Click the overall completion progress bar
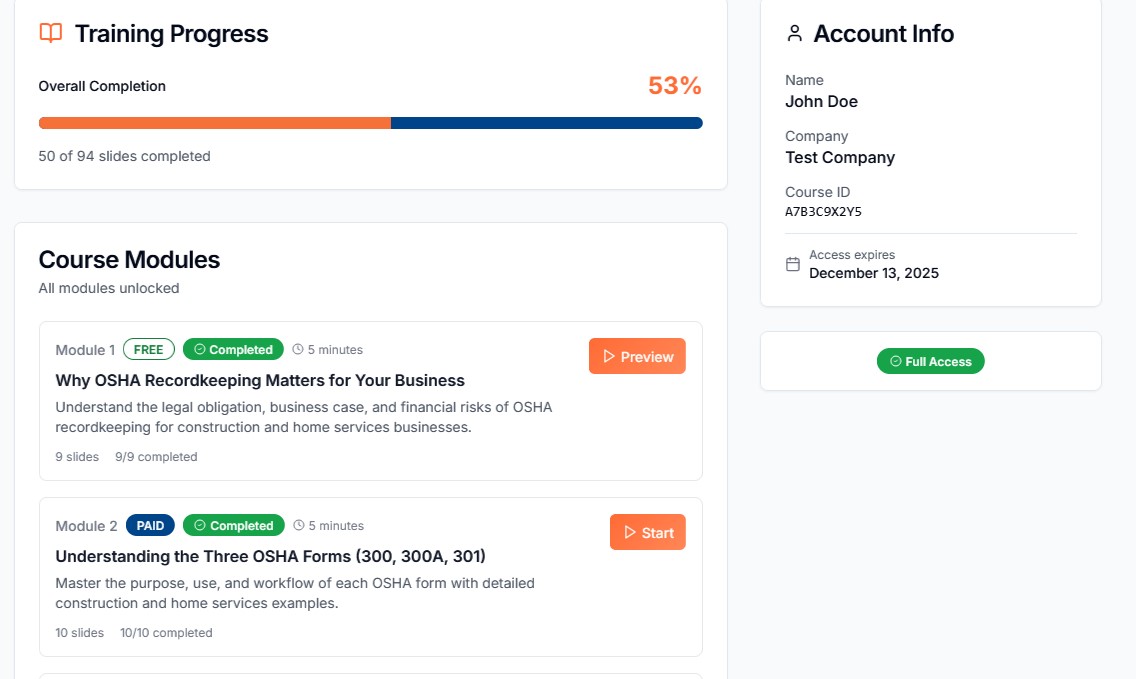Viewport: 1136px width, 679px height. pos(370,122)
